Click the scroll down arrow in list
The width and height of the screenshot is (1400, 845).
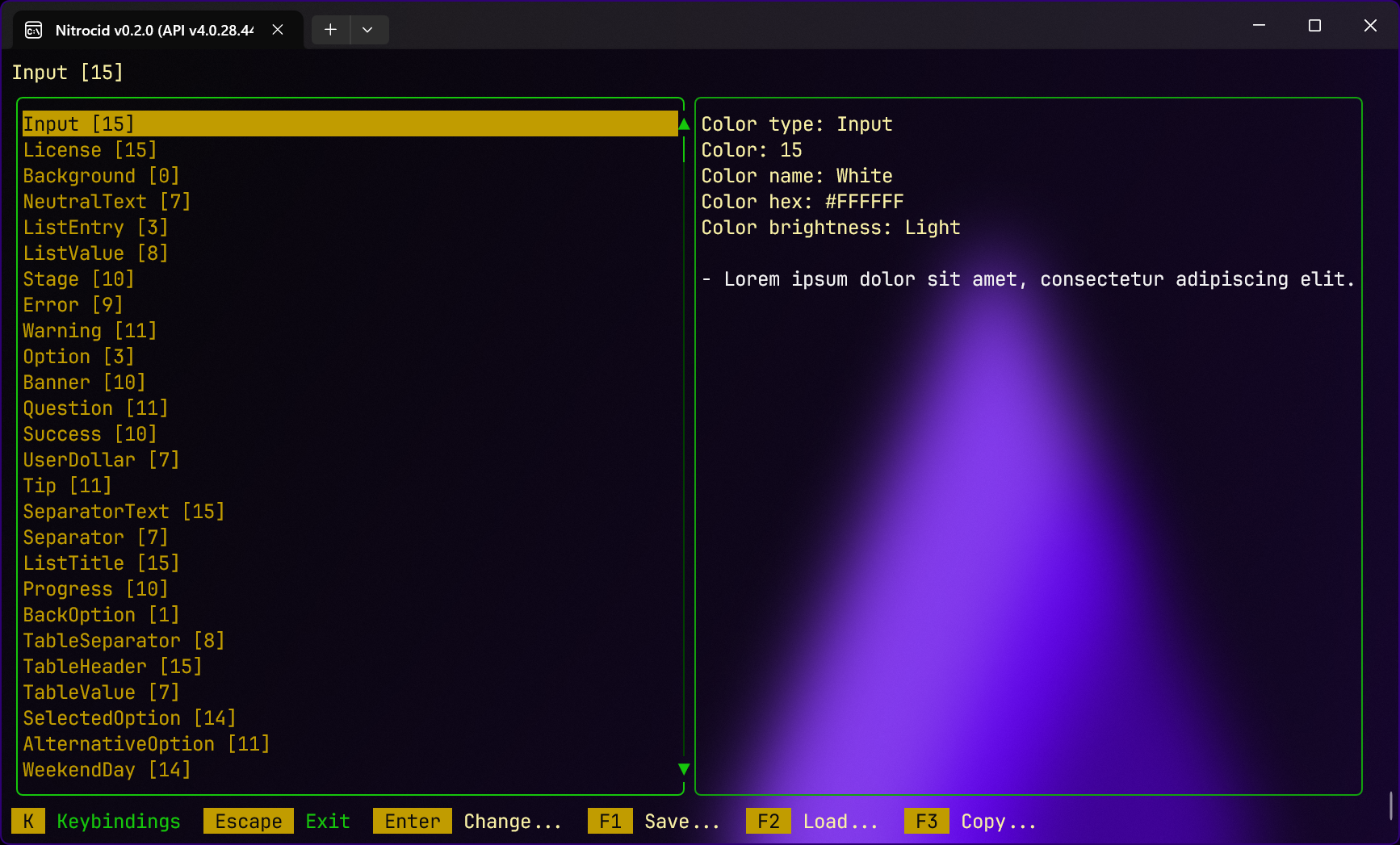[x=684, y=769]
